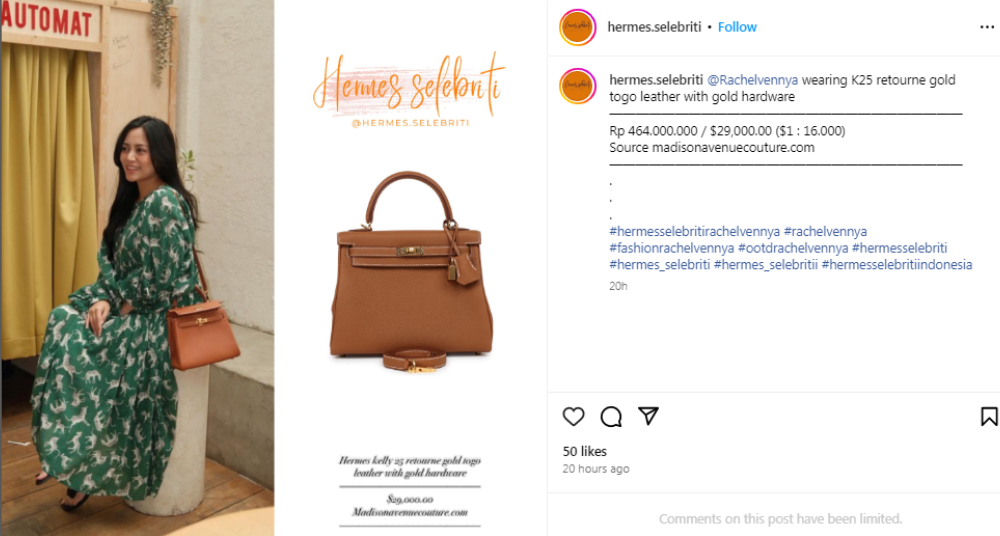Viewport: 1000px width, 536px height.
Task: Like the post with the heart icon
Action: (x=573, y=417)
